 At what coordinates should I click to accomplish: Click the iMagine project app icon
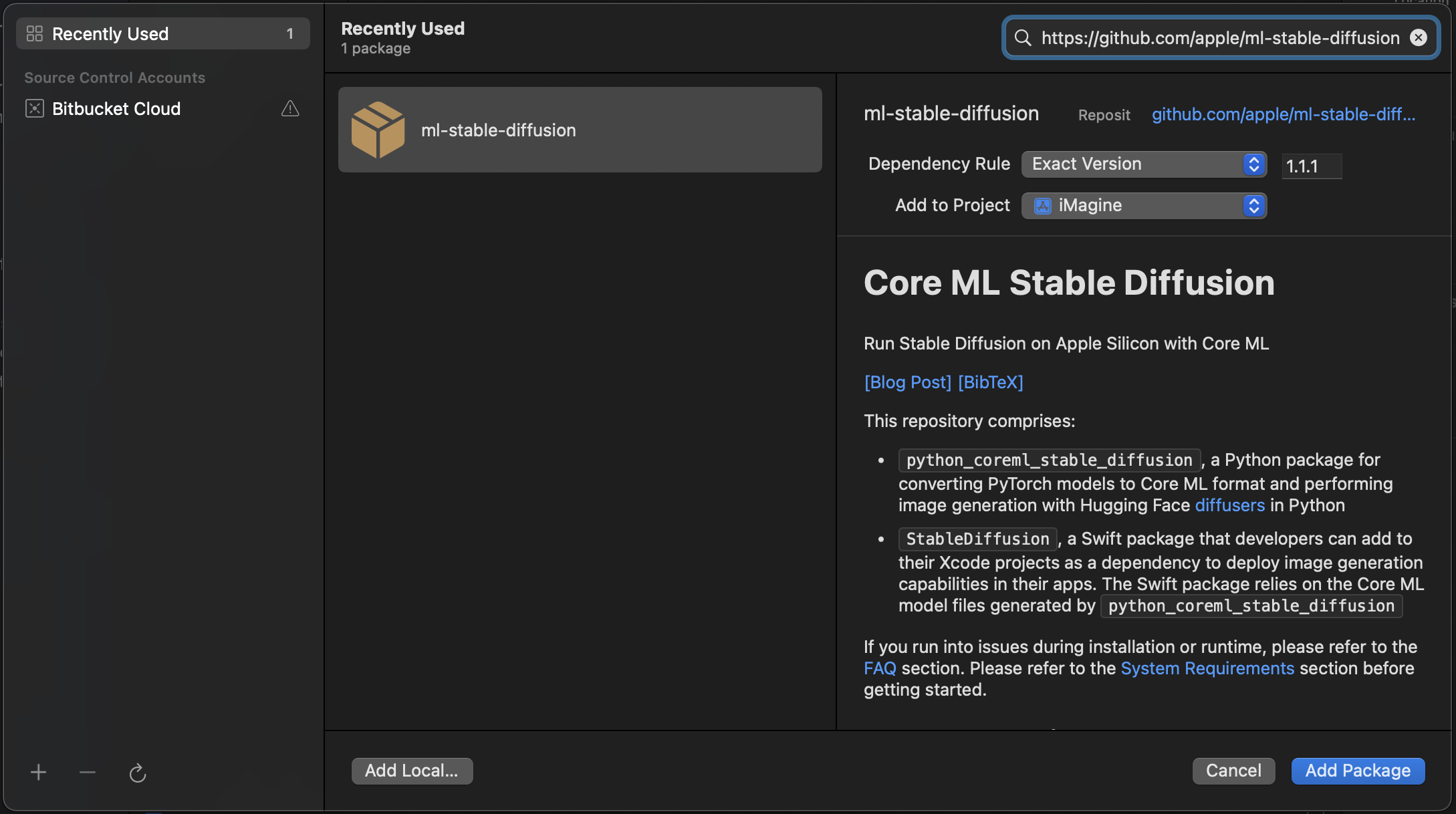click(1043, 206)
